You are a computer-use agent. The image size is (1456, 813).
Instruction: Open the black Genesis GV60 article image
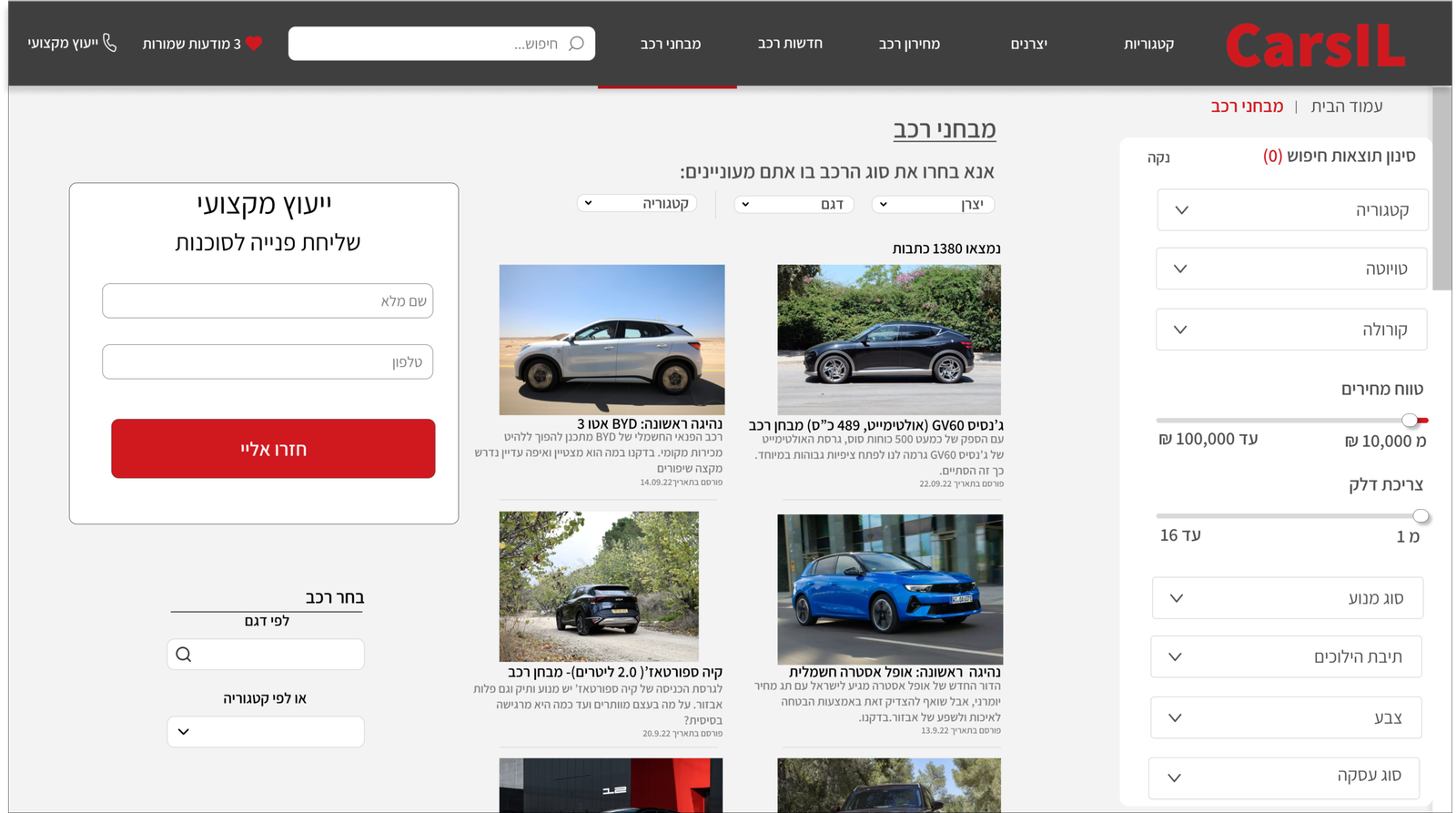coord(889,340)
